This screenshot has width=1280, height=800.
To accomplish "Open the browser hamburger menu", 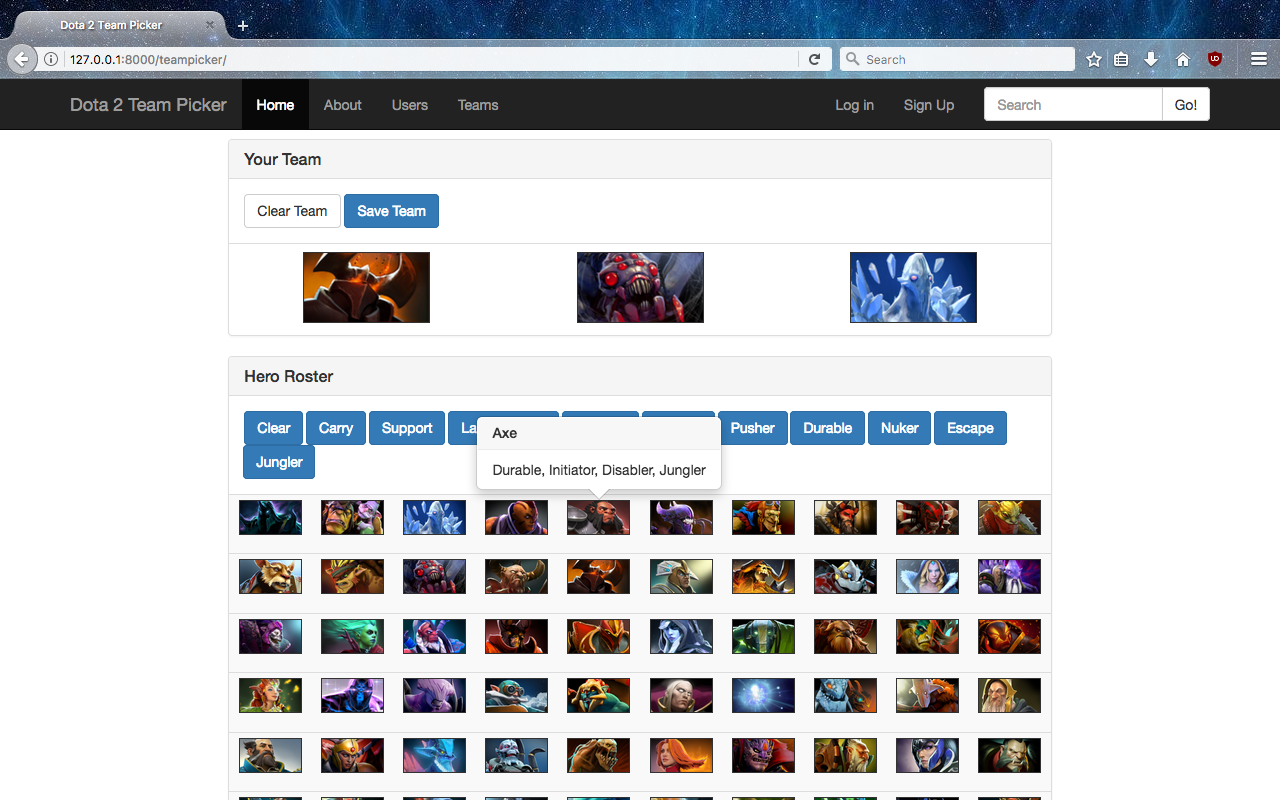I will point(1259,60).
